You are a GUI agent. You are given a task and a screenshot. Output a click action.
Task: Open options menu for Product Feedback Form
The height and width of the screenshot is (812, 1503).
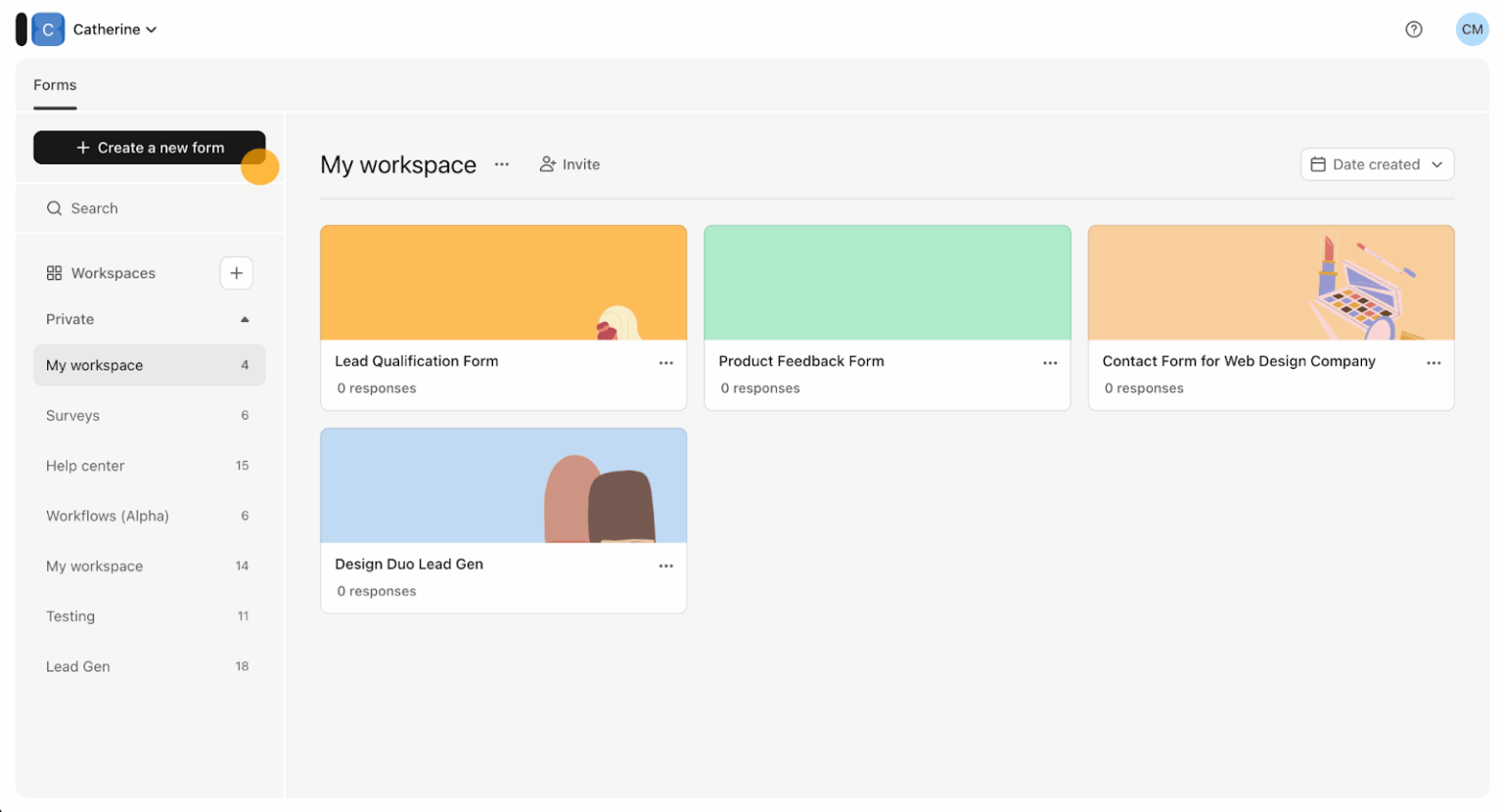pyautogui.click(x=1050, y=362)
